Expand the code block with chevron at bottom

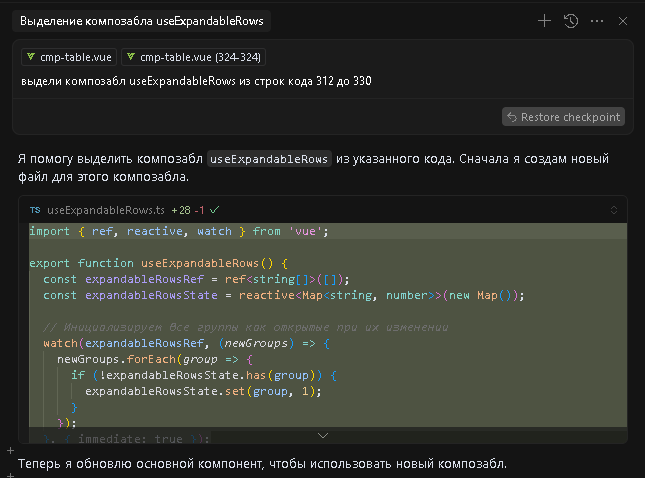tap(323, 435)
